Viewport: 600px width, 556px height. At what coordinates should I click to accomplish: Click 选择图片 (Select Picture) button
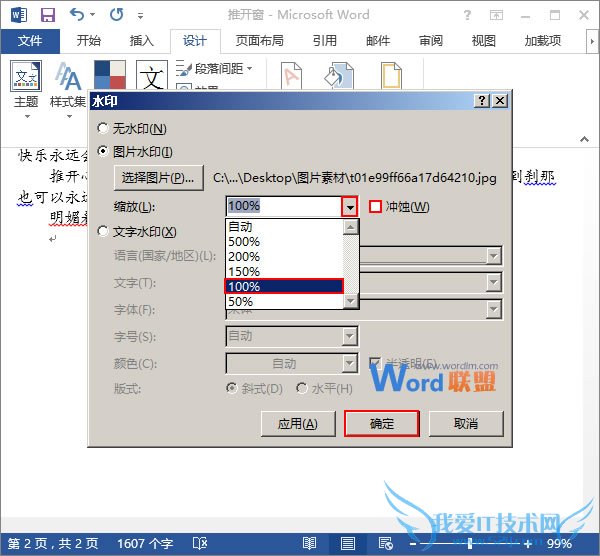point(158,178)
